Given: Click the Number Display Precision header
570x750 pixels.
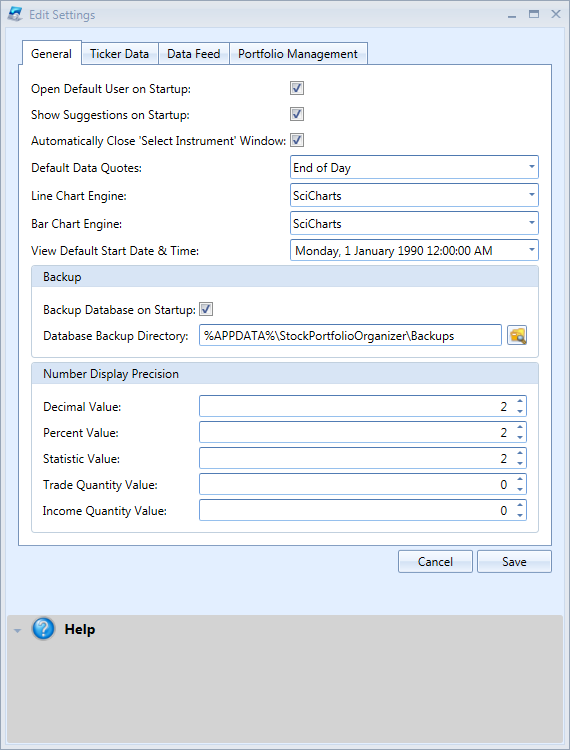Looking at the screenshot, I should 285,374.
